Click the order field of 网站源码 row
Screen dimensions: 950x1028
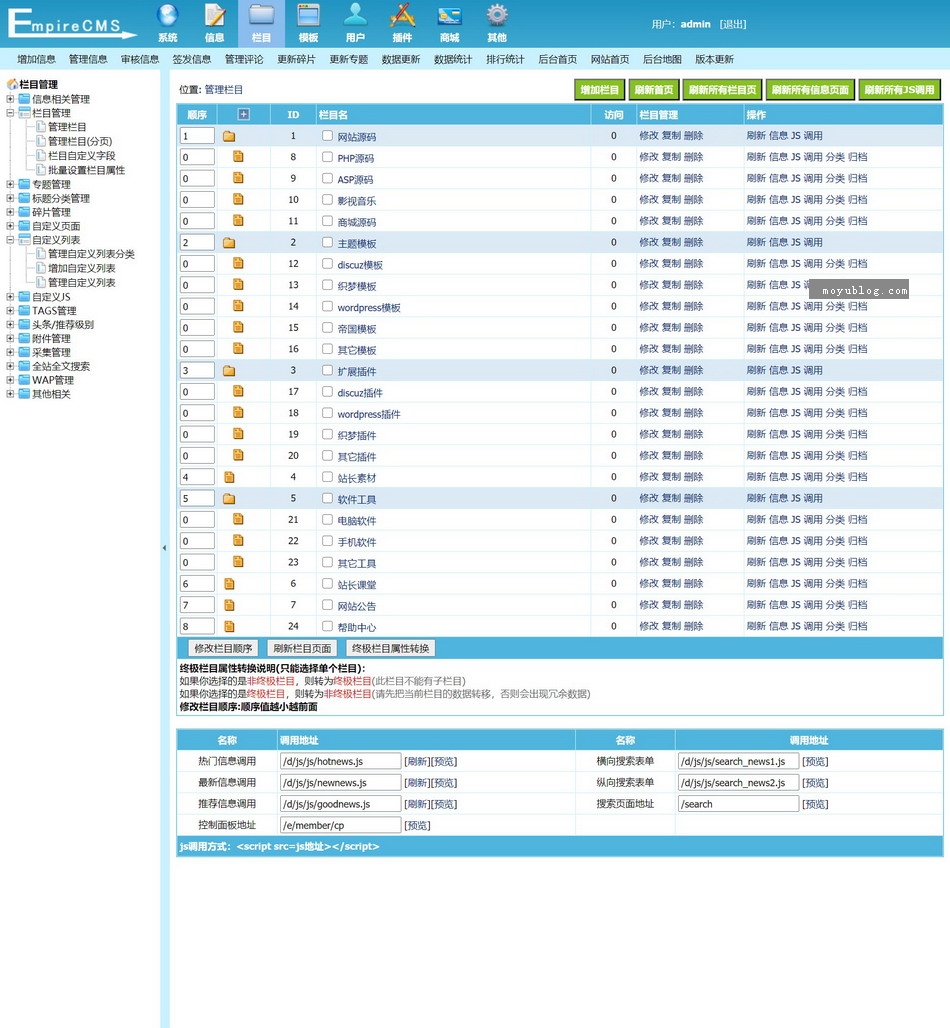click(x=197, y=136)
